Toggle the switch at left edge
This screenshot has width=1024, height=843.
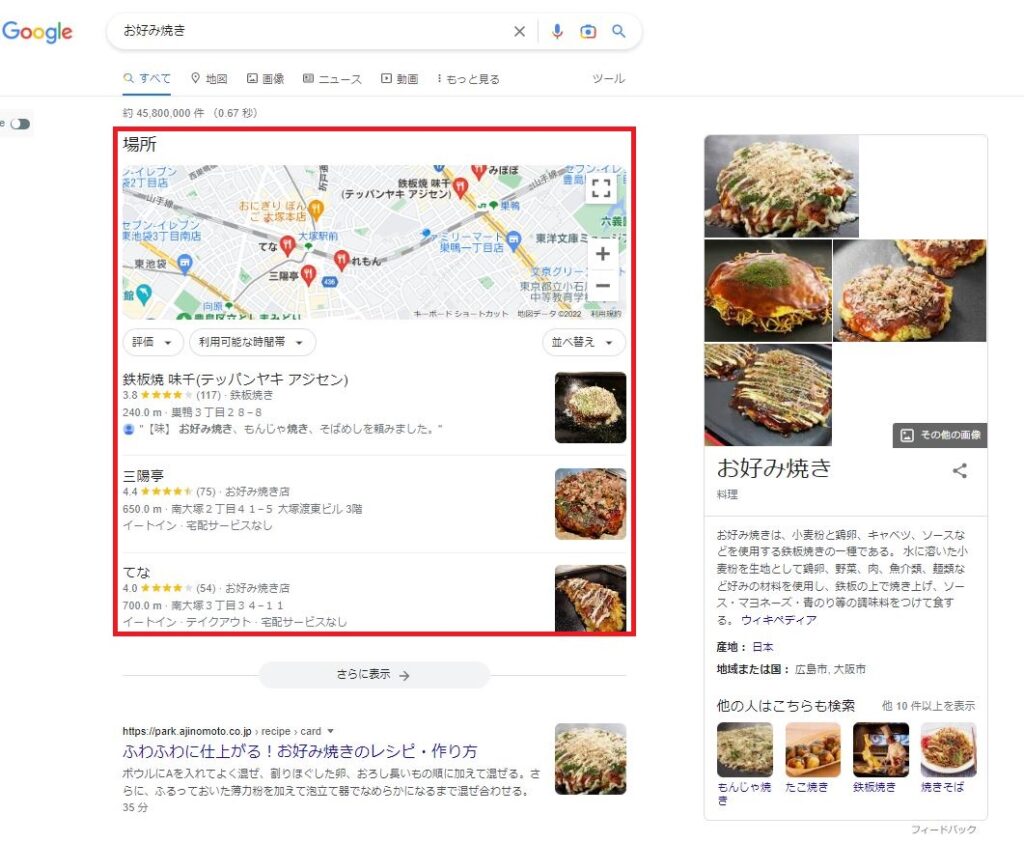20,124
